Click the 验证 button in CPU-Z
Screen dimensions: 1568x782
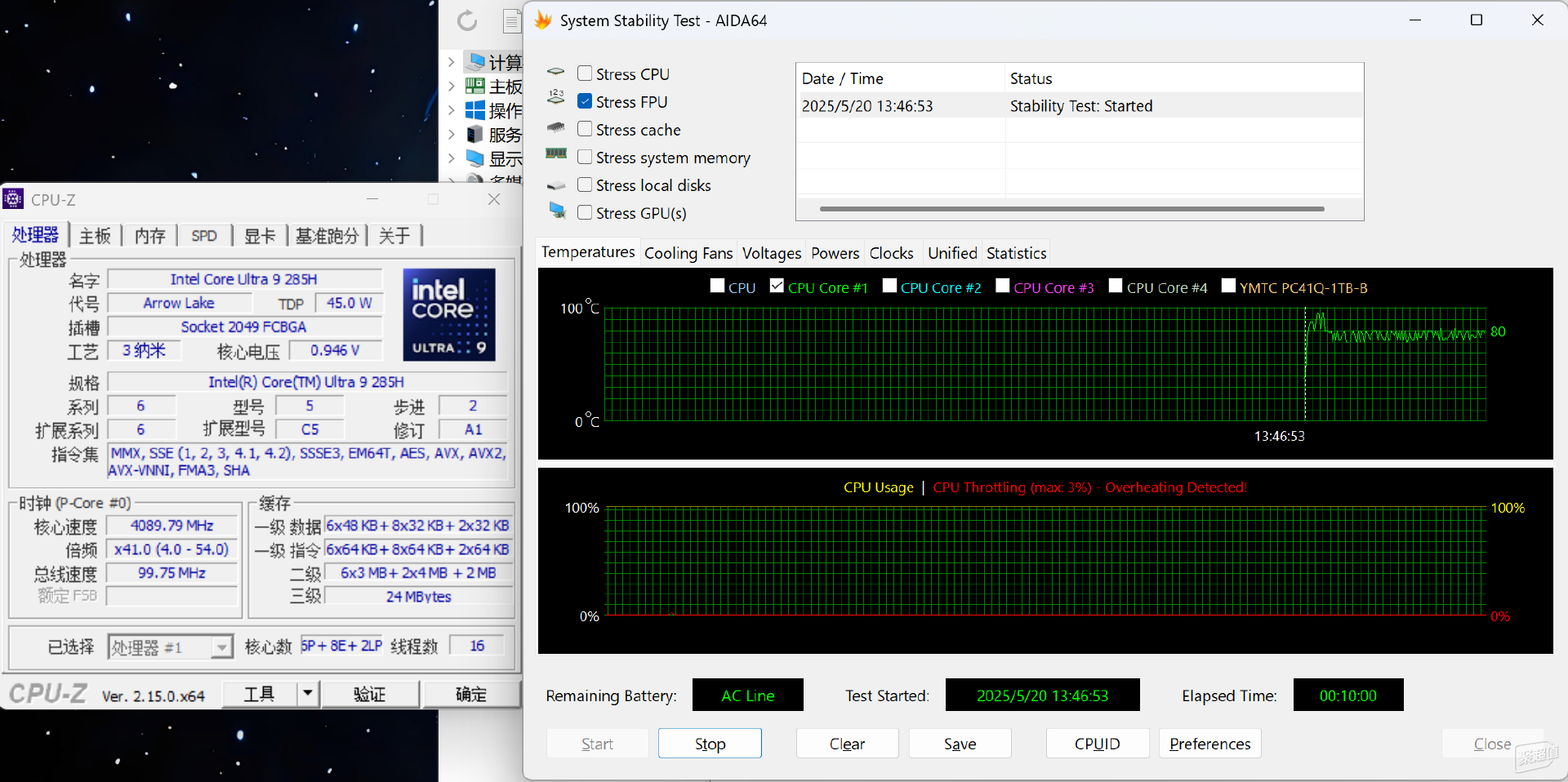click(x=369, y=694)
